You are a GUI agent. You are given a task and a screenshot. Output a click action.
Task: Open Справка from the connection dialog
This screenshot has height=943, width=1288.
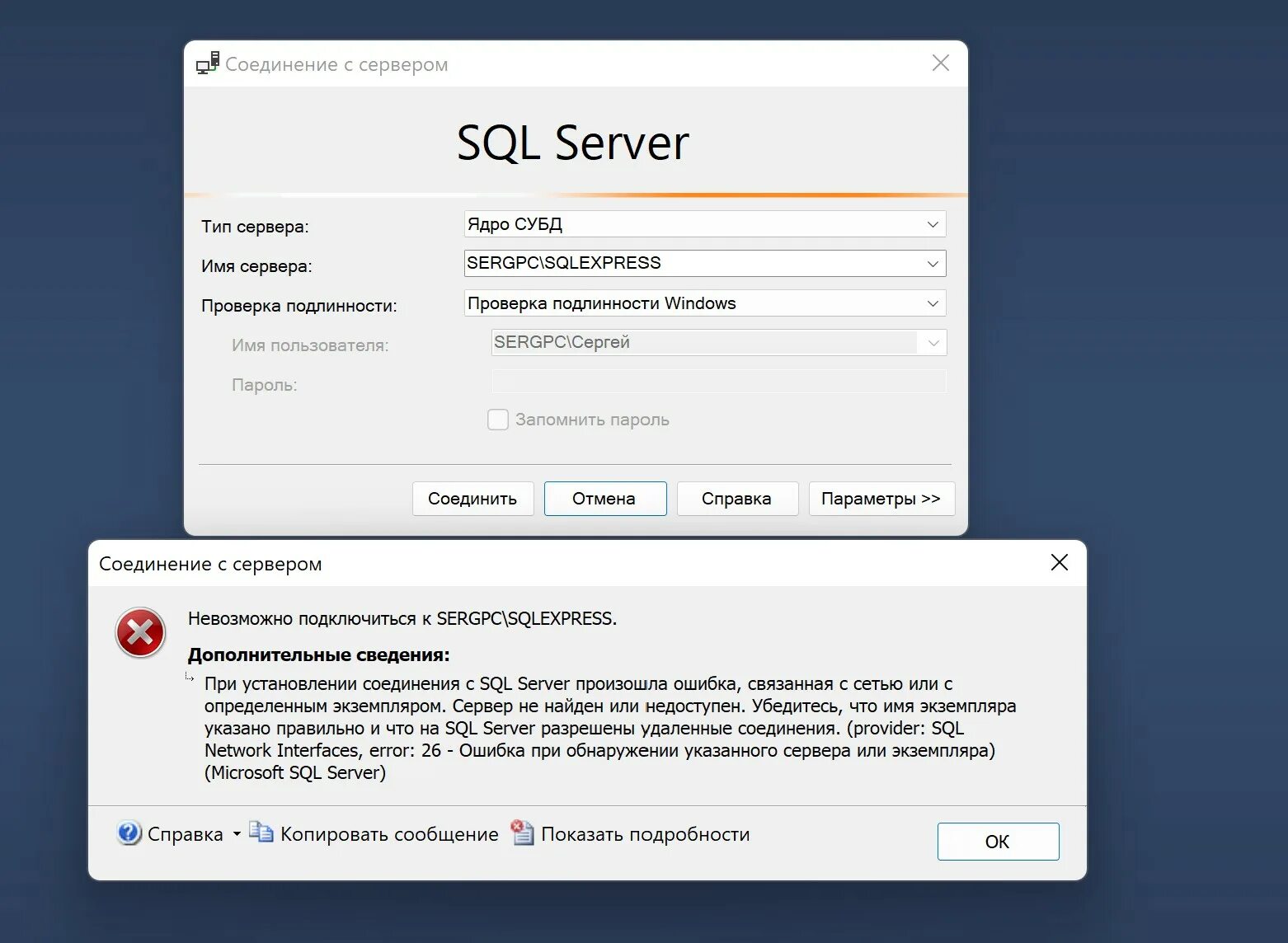736,498
